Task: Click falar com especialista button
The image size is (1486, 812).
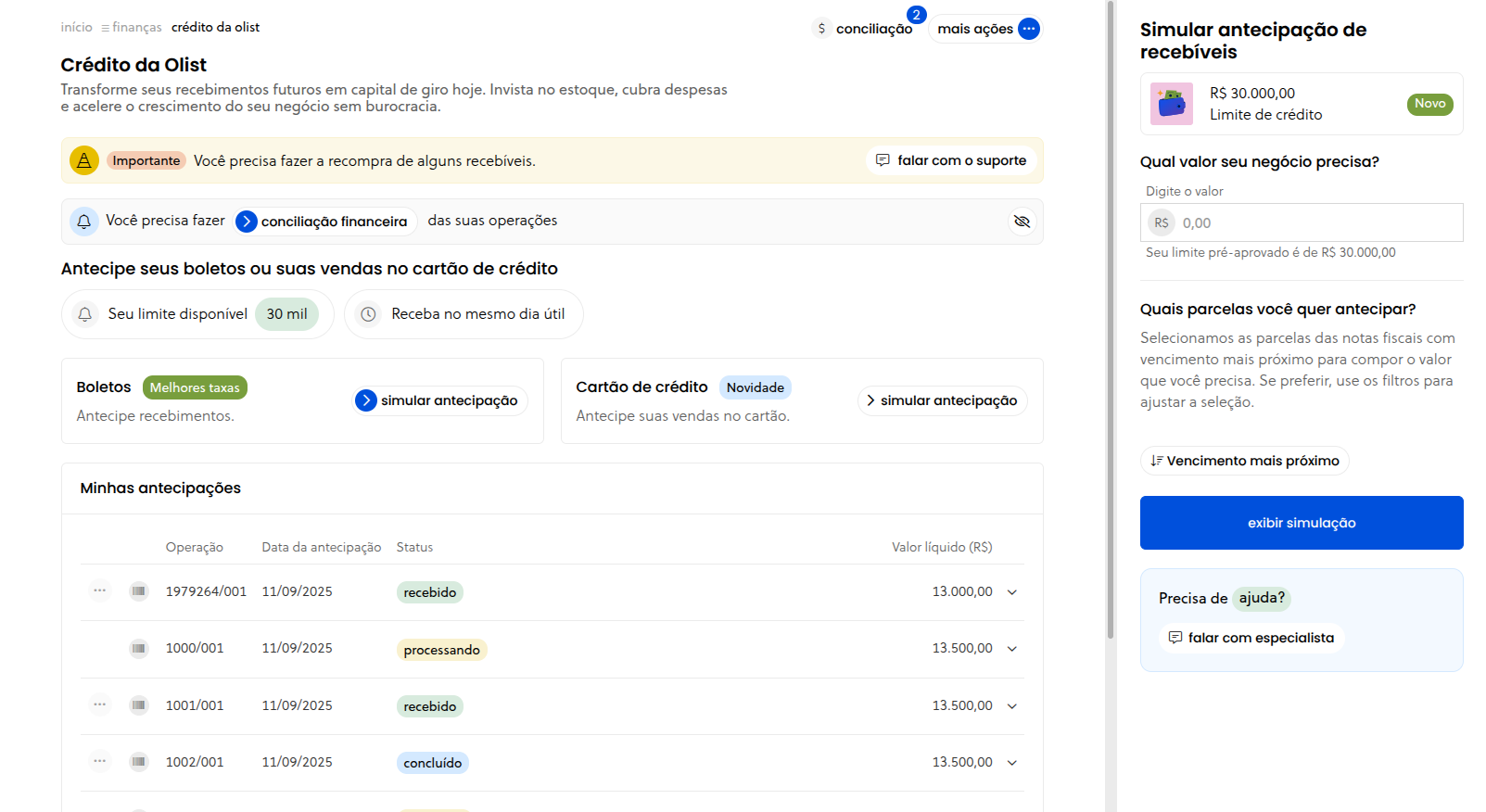Action: [x=1251, y=638]
